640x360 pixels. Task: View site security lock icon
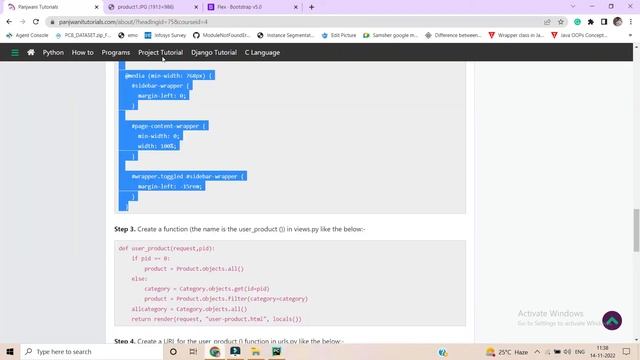point(52,22)
